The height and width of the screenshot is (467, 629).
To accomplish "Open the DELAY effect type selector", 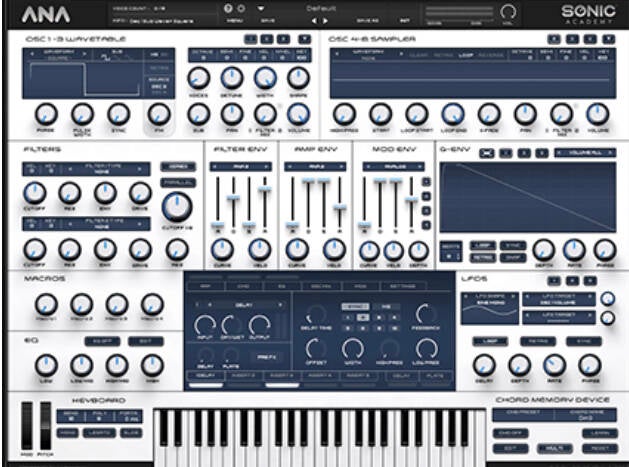I will [x=243, y=305].
